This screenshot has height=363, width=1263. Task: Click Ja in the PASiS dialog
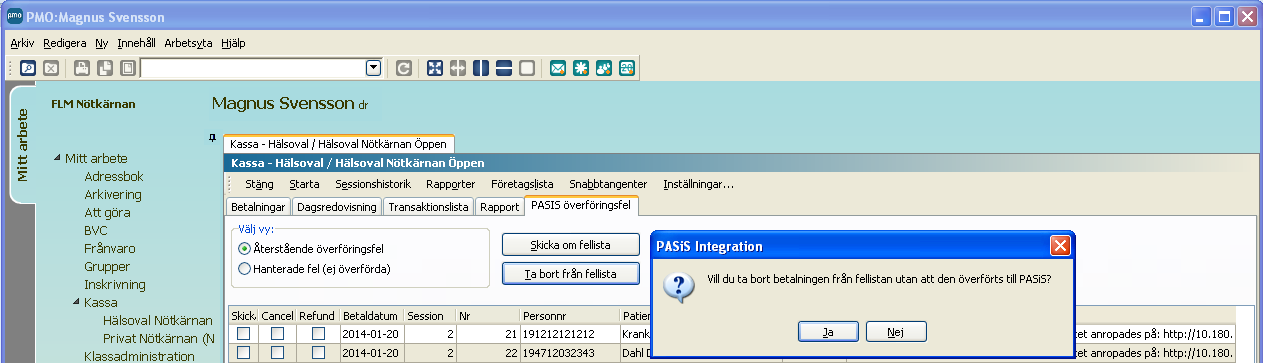[828, 332]
